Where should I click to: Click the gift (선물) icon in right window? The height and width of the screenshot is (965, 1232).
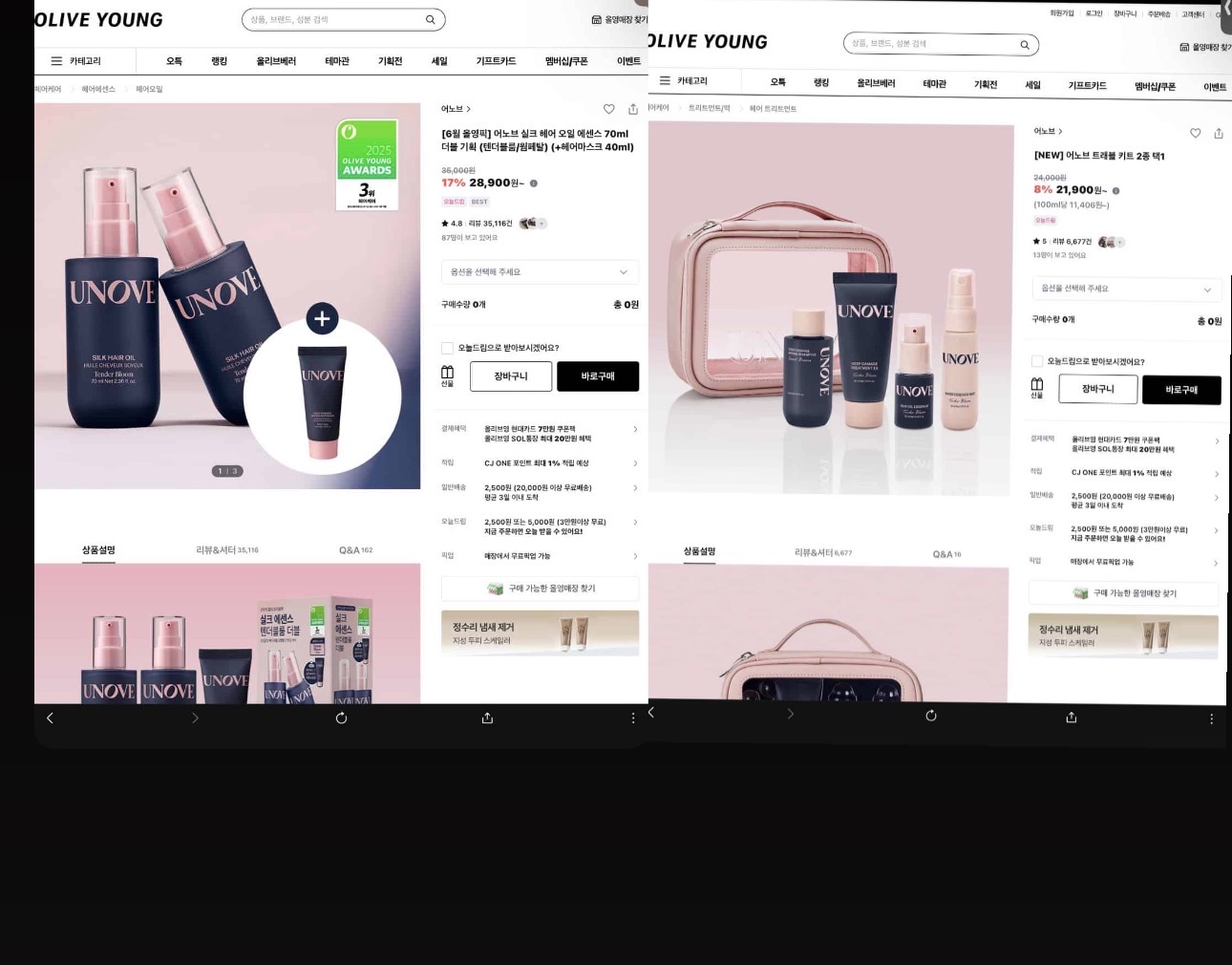pyautogui.click(x=1037, y=388)
